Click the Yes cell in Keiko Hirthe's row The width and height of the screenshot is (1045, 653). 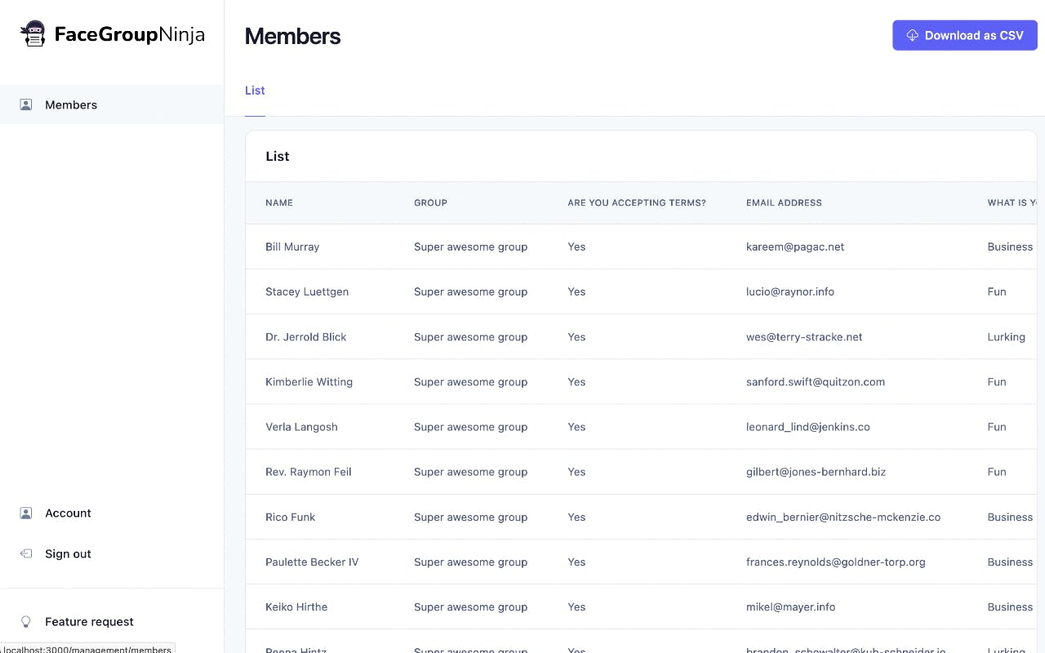[576, 607]
